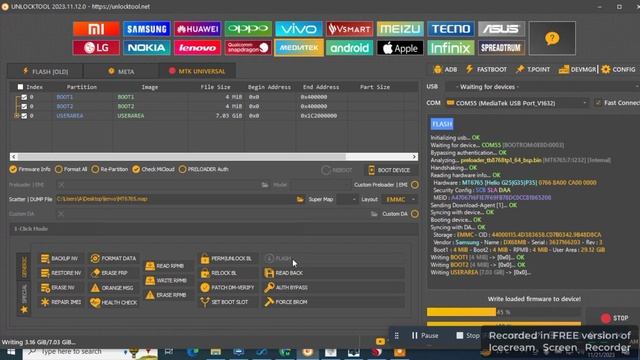Open the starred favorites side tab
This screenshot has width=640, height=360.
point(24,310)
